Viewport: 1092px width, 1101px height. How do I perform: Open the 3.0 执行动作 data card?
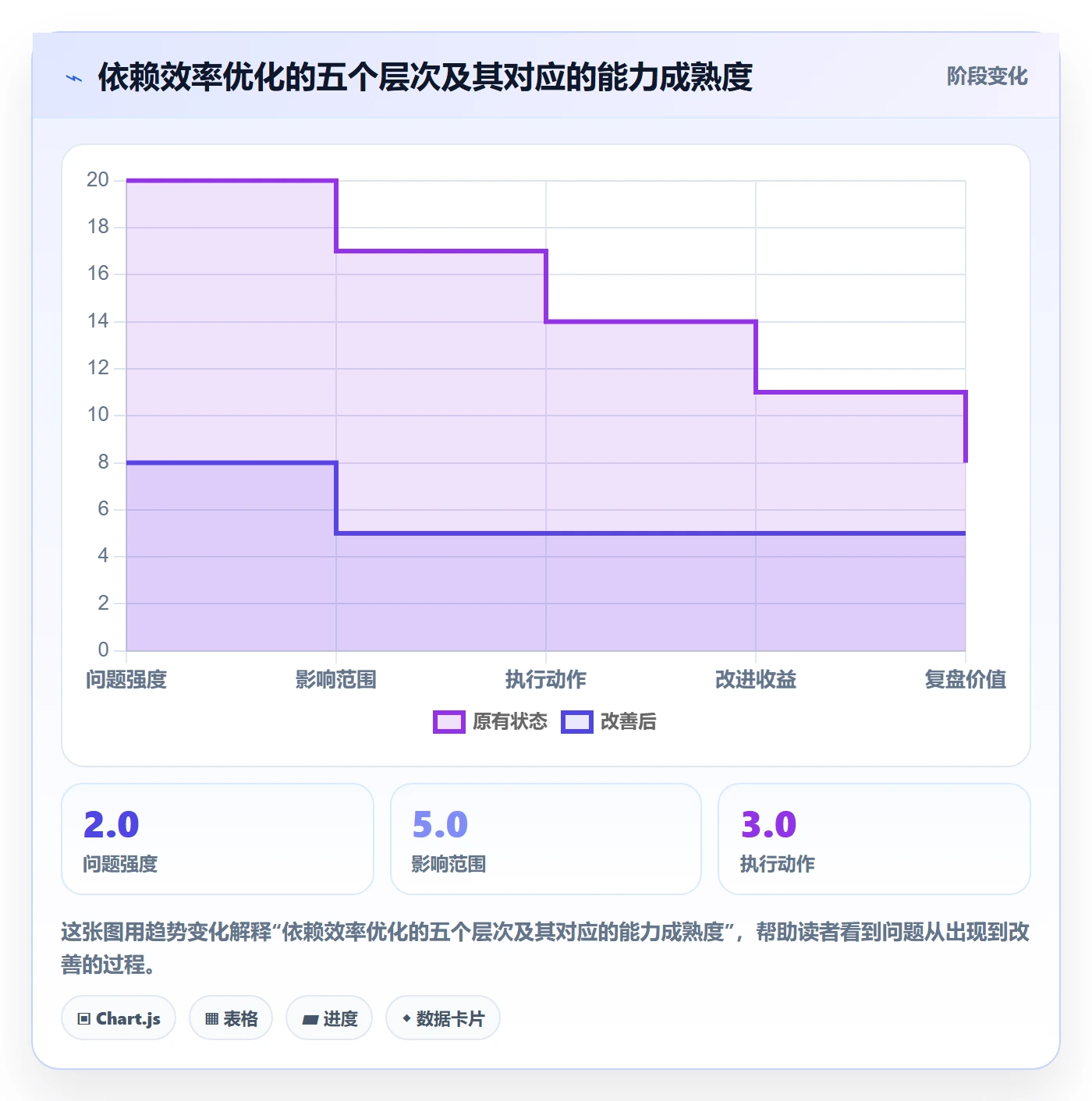[874, 839]
